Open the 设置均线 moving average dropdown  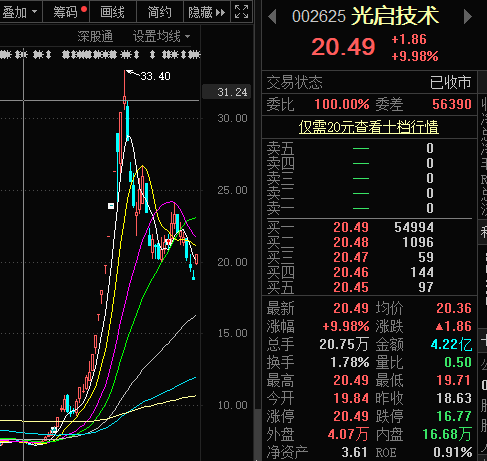(162, 36)
